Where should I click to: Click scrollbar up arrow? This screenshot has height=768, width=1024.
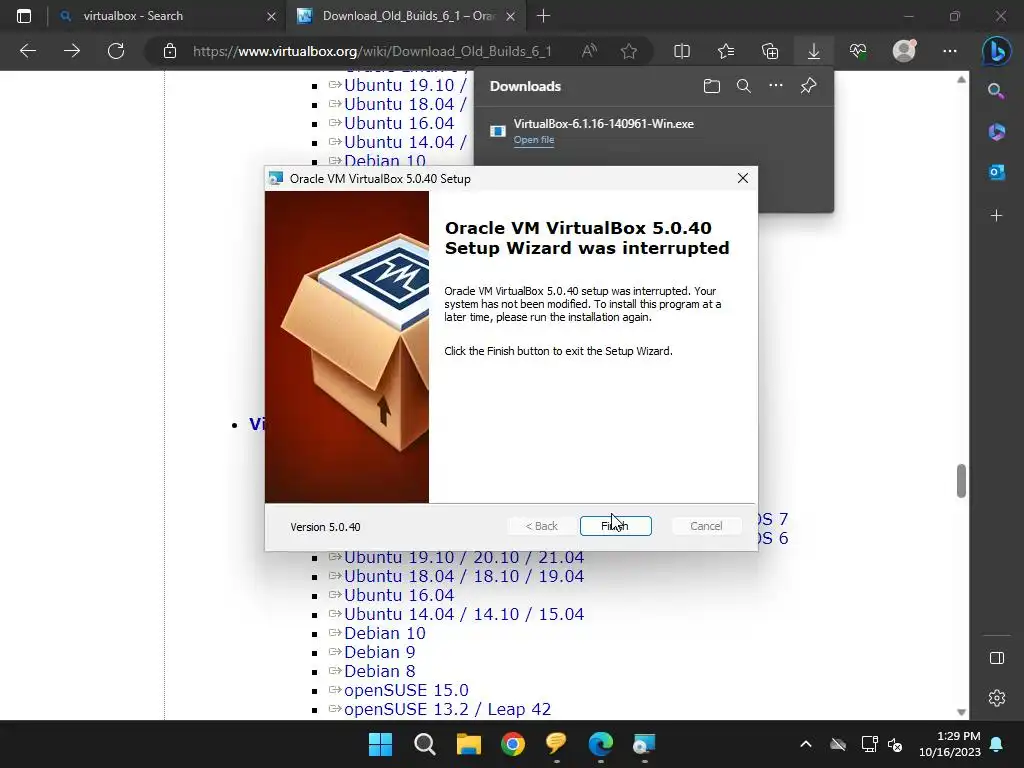point(961,80)
